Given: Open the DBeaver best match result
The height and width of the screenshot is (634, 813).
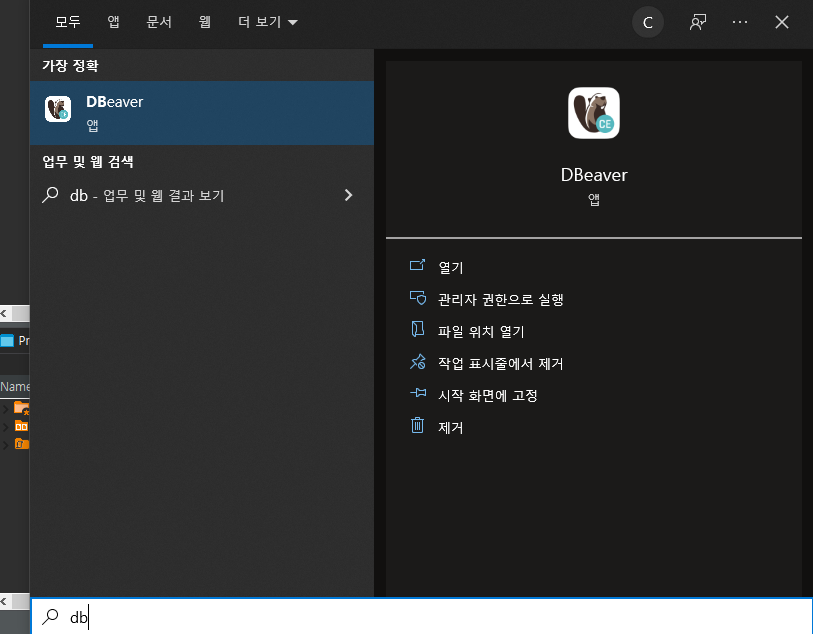Looking at the screenshot, I should click(202, 112).
